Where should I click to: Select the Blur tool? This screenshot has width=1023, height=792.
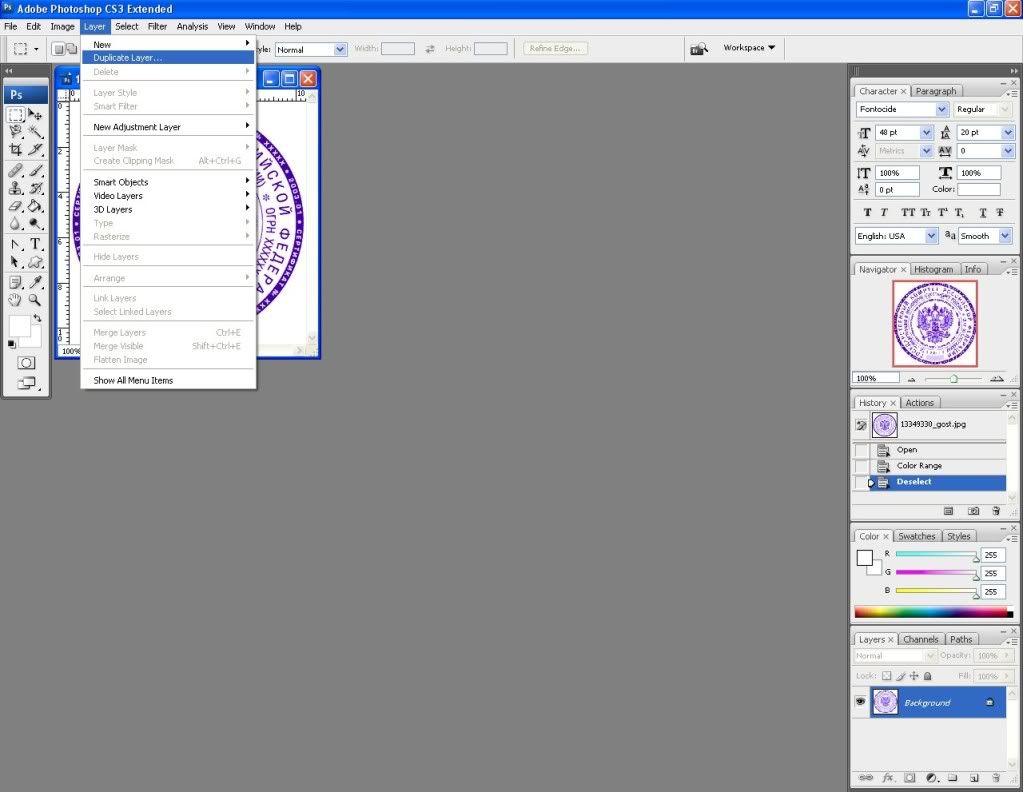[x=16, y=223]
